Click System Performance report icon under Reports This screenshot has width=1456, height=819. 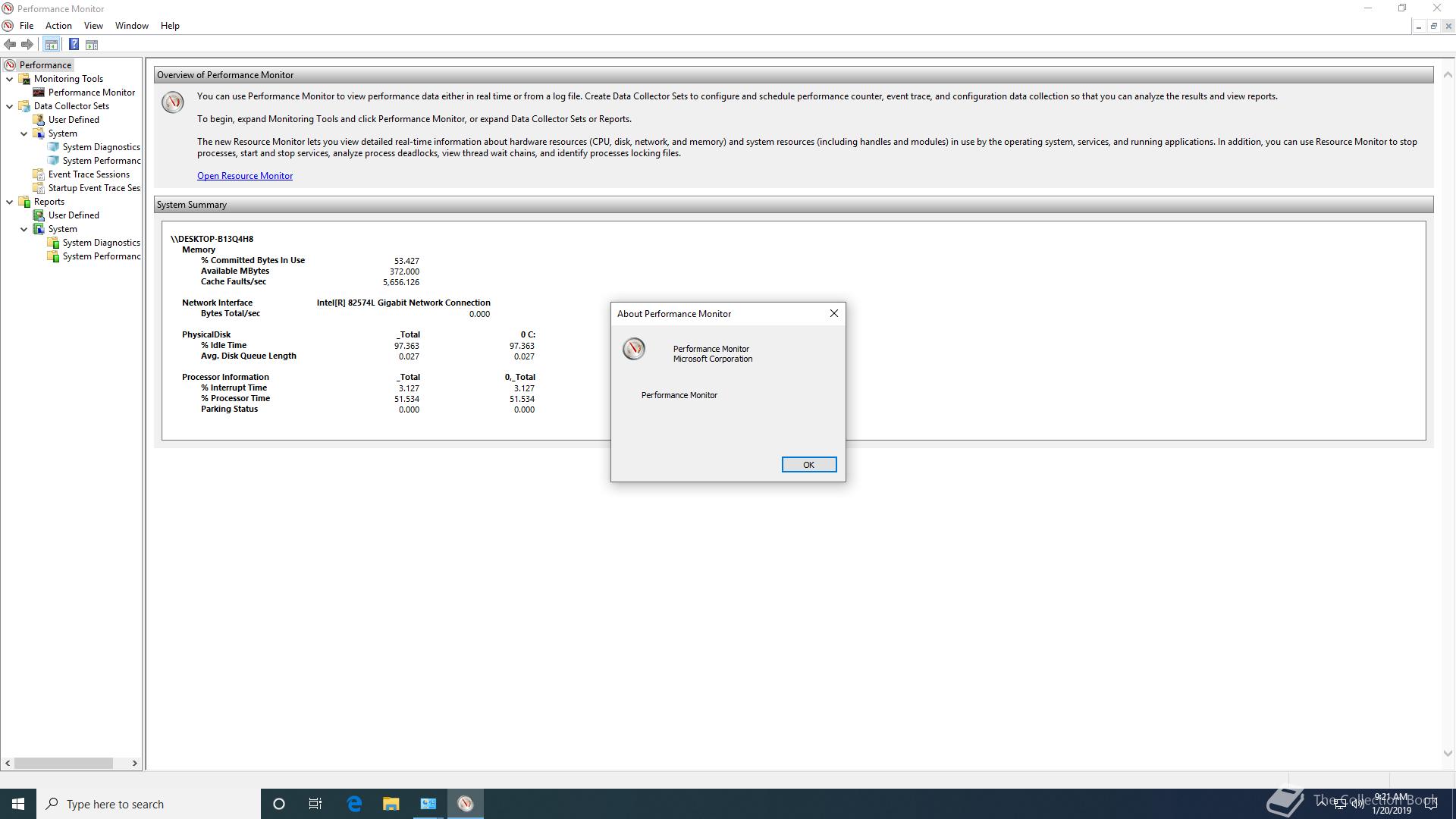tap(53, 256)
